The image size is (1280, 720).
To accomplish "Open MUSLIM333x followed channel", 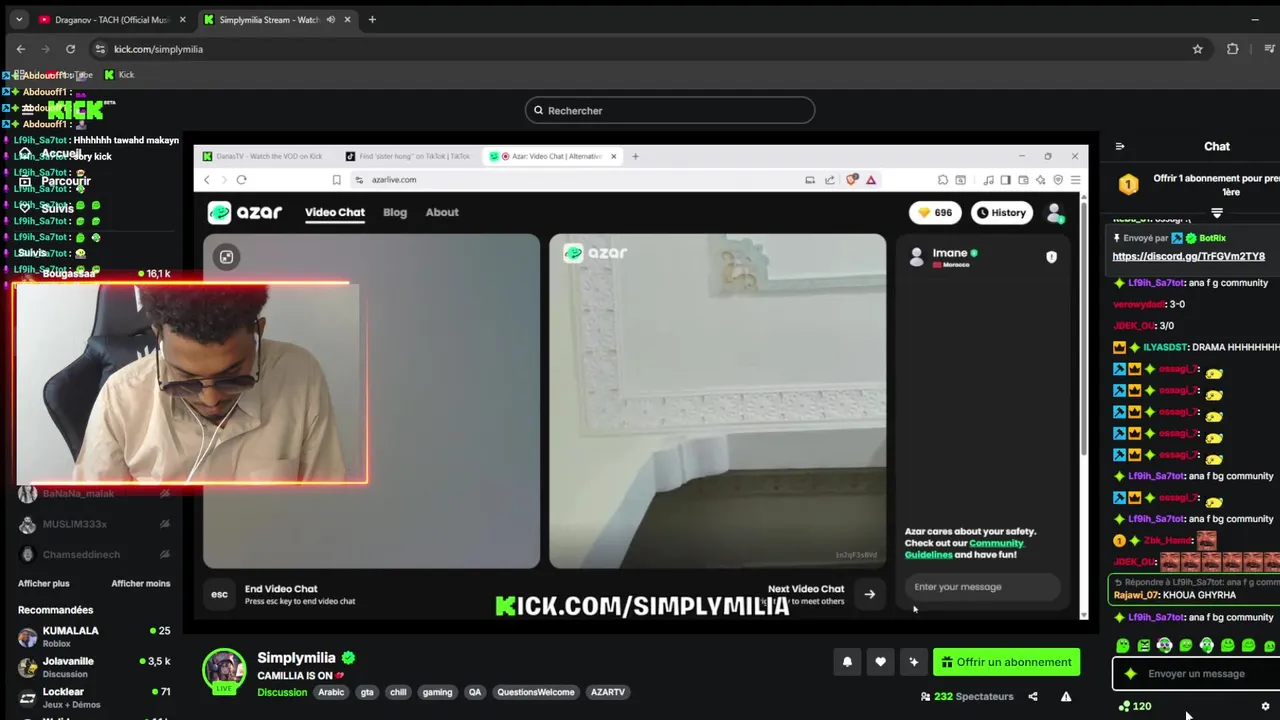I will click(x=94, y=524).
